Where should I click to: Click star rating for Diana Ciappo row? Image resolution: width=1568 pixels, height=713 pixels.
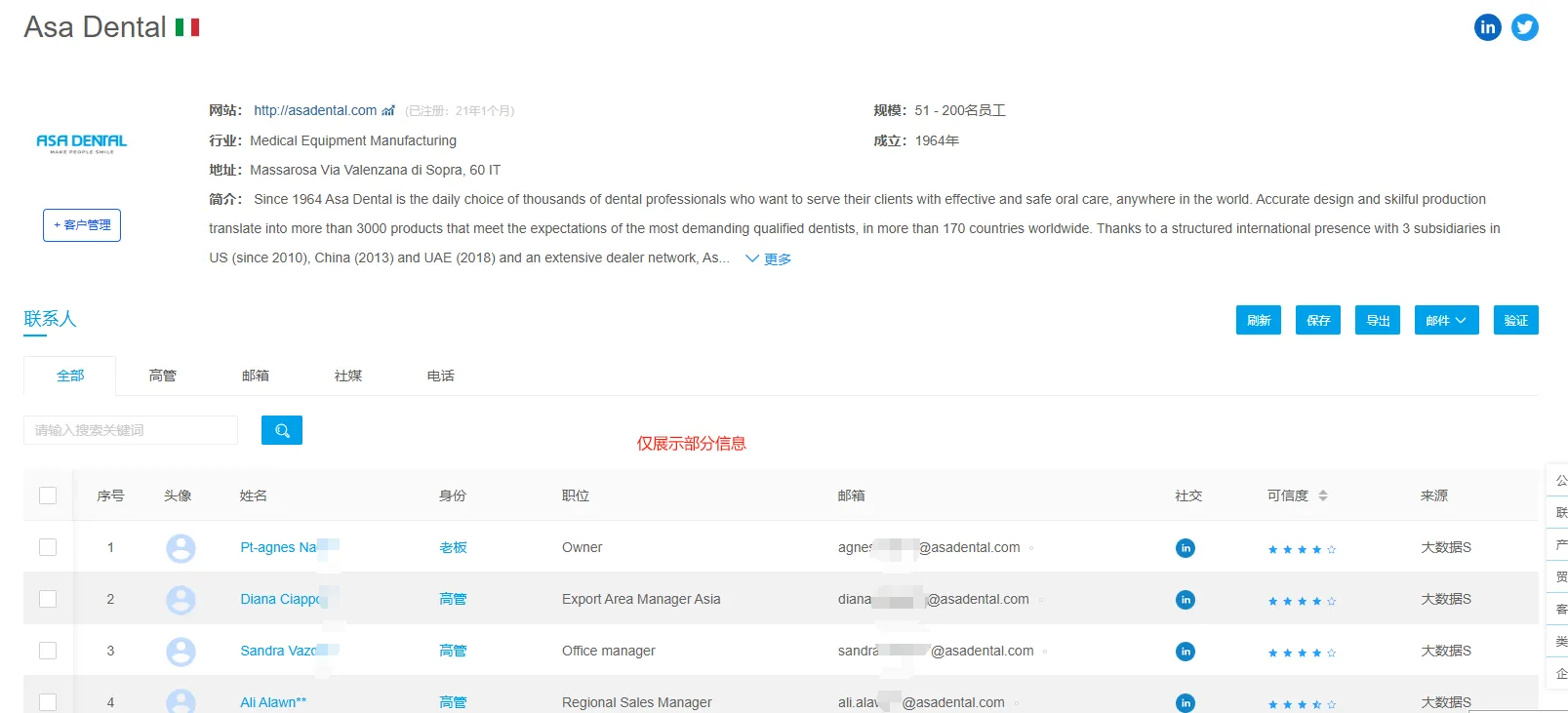(x=1302, y=601)
